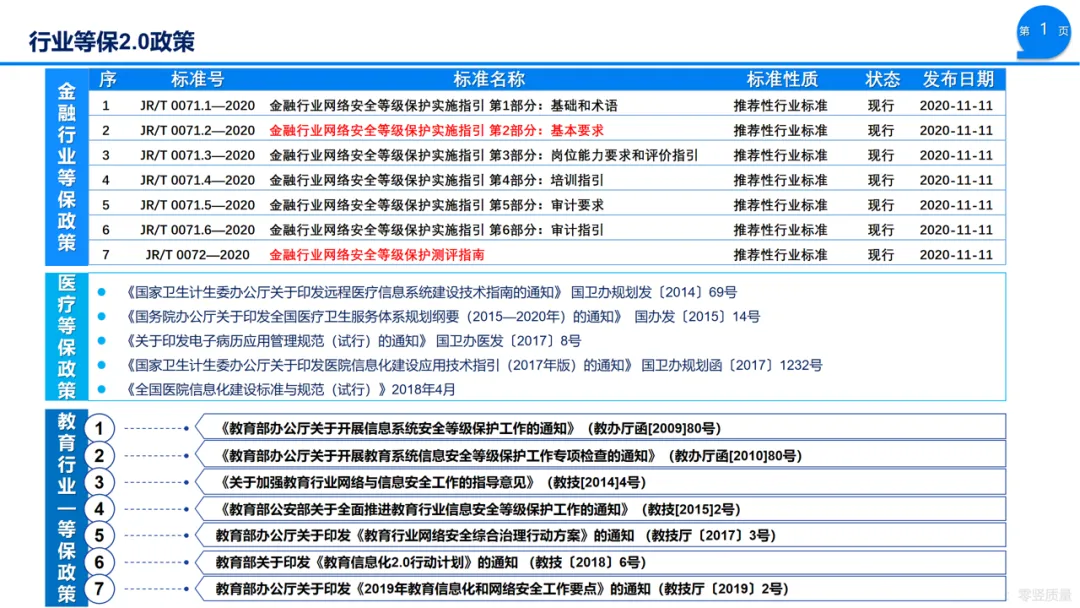This screenshot has width=1080, height=608.
Task: Click the 标准性质 column header
Action: click(x=782, y=79)
